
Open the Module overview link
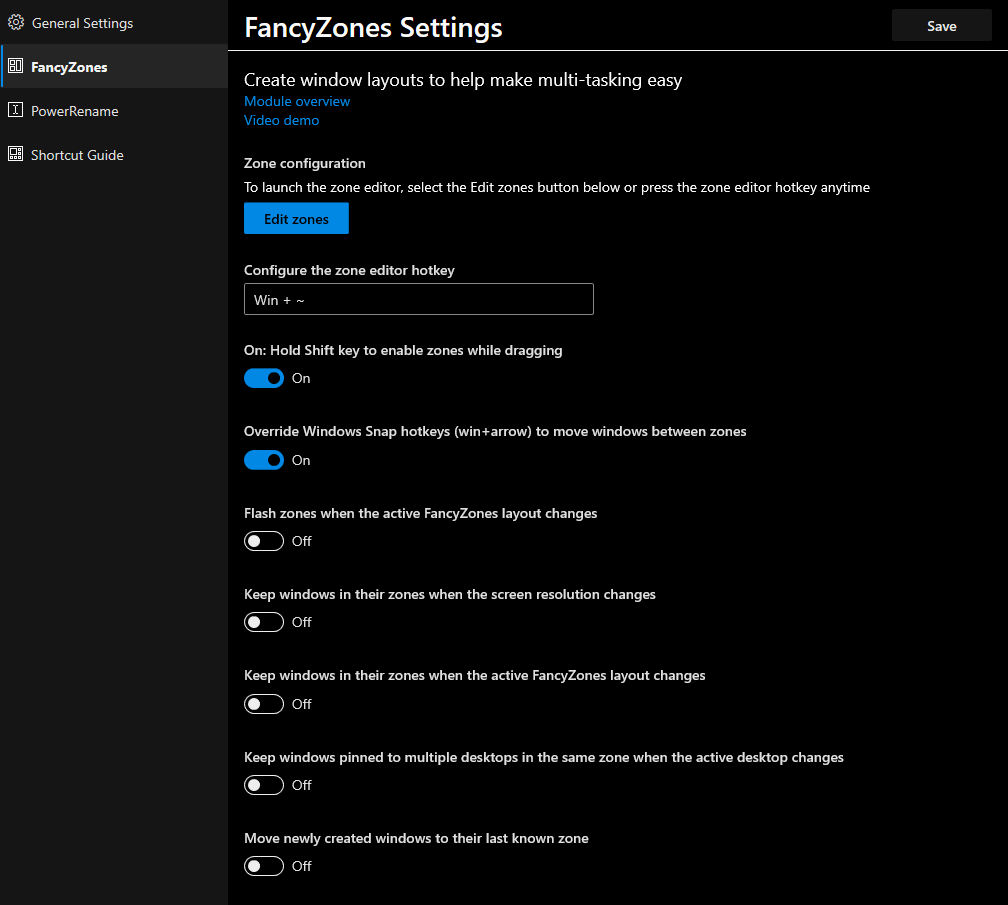coord(297,102)
